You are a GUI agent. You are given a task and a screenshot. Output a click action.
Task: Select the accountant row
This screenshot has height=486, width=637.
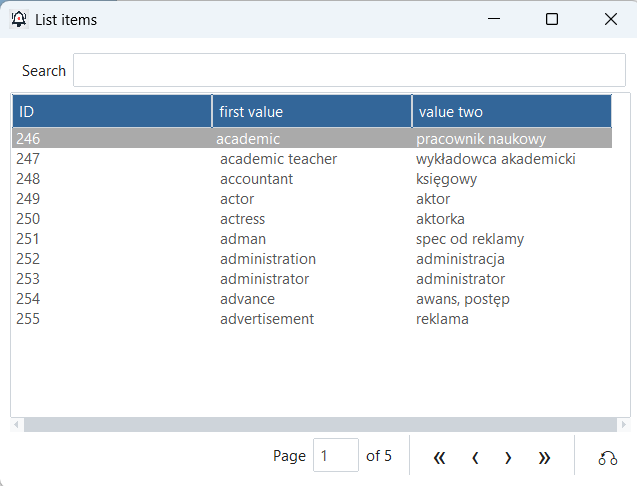[x=256, y=179]
